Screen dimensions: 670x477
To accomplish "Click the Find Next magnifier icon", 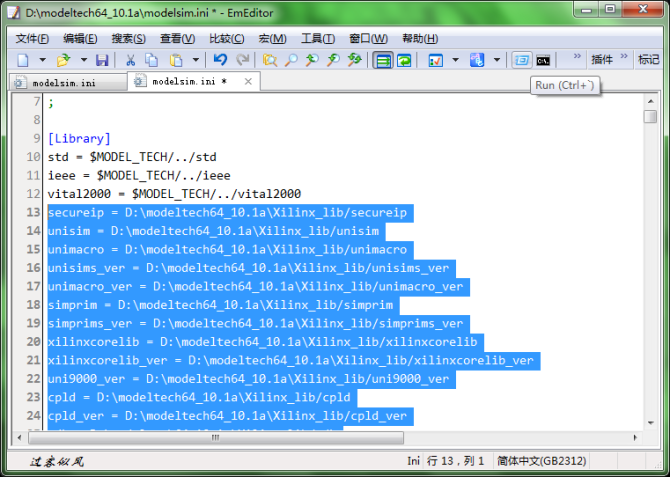I will click(312, 60).
